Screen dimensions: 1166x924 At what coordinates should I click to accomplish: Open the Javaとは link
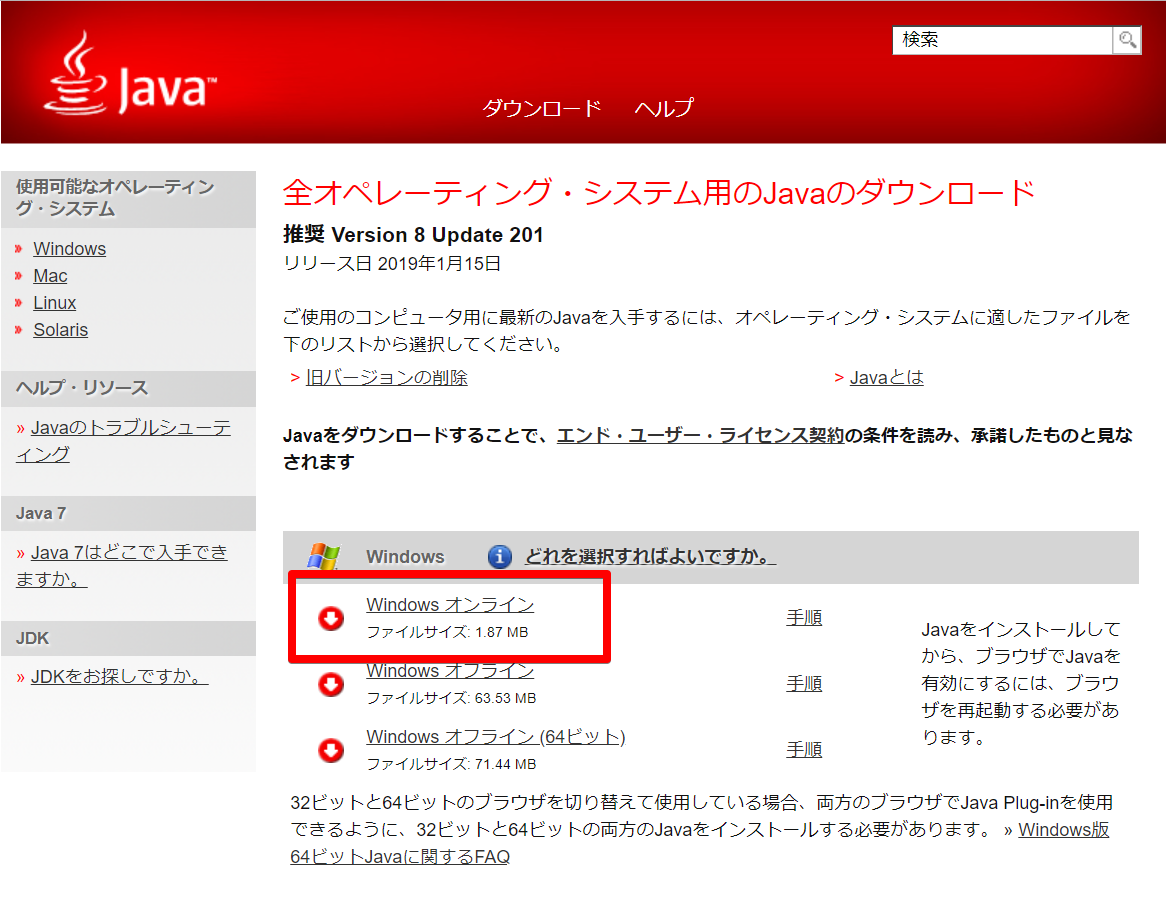click(888, 377)
